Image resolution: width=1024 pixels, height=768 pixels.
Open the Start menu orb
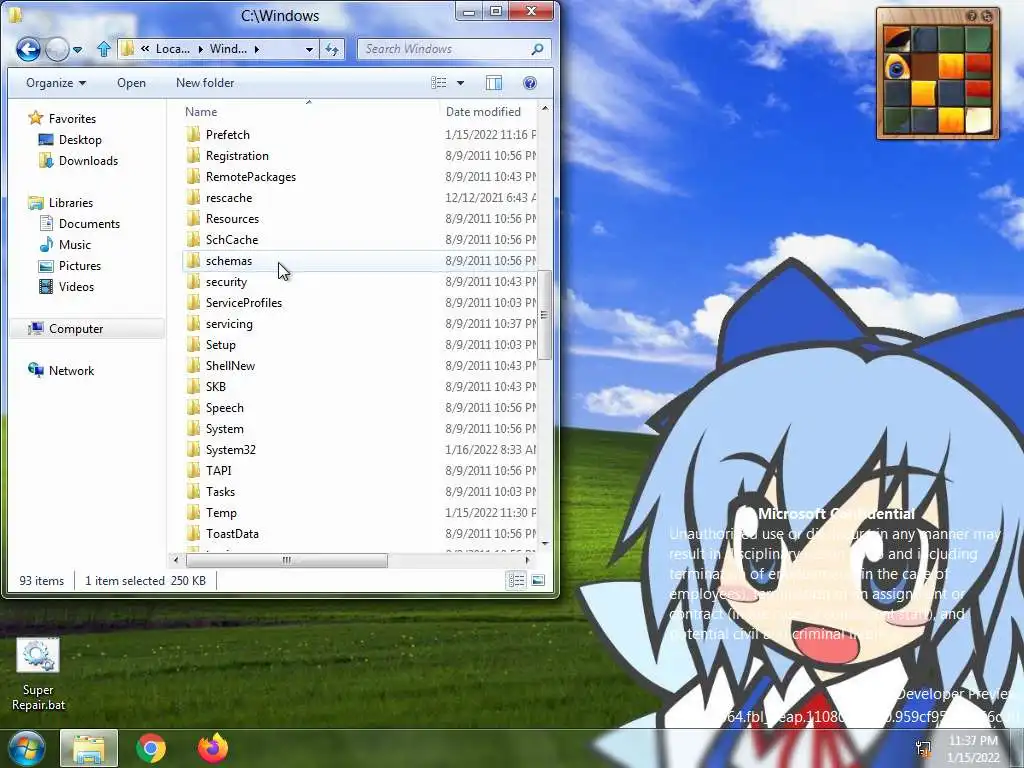[x=25, y=748]
